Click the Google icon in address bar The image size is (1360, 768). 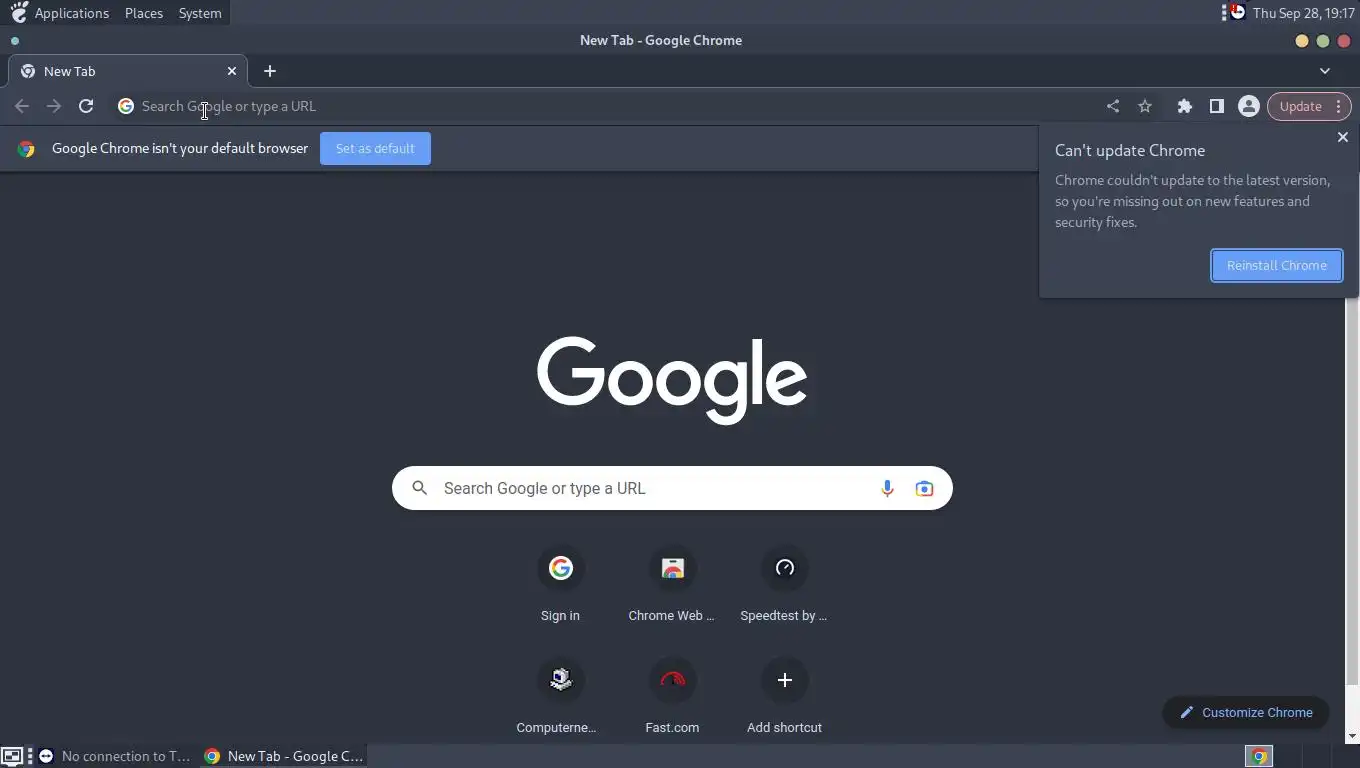(126, 106)
